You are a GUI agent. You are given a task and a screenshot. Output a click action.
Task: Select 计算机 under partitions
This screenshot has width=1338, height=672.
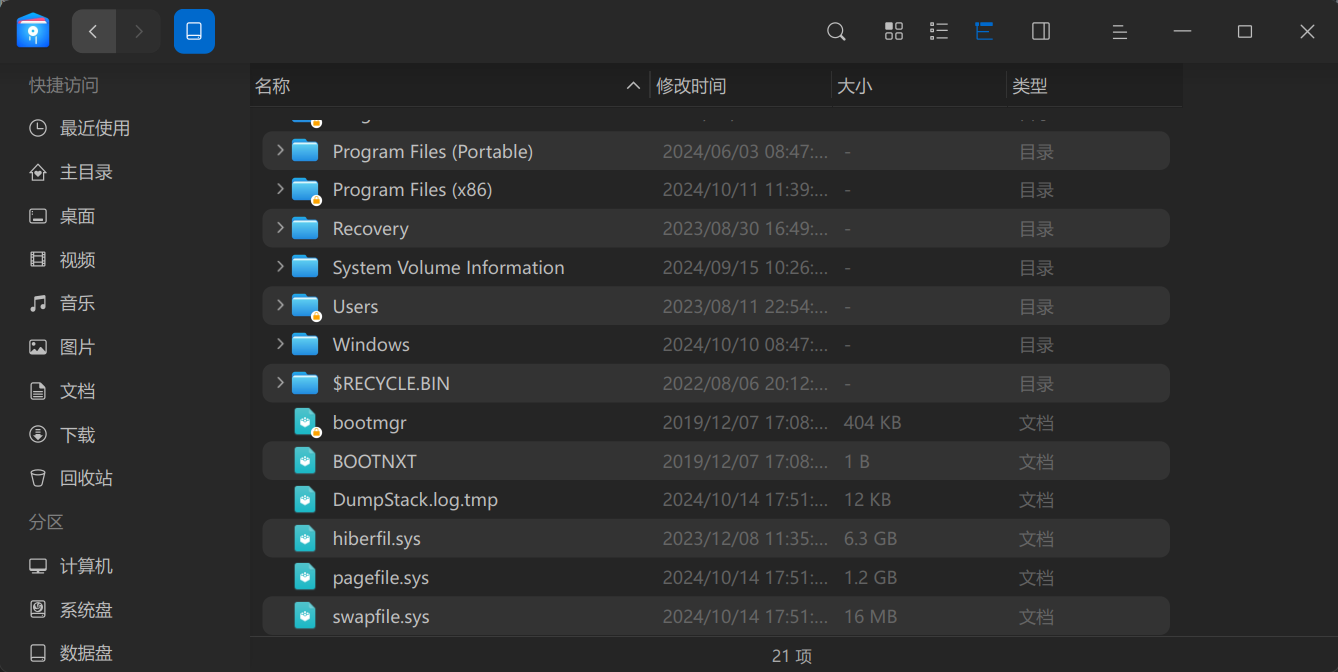(x=71, y=566)
